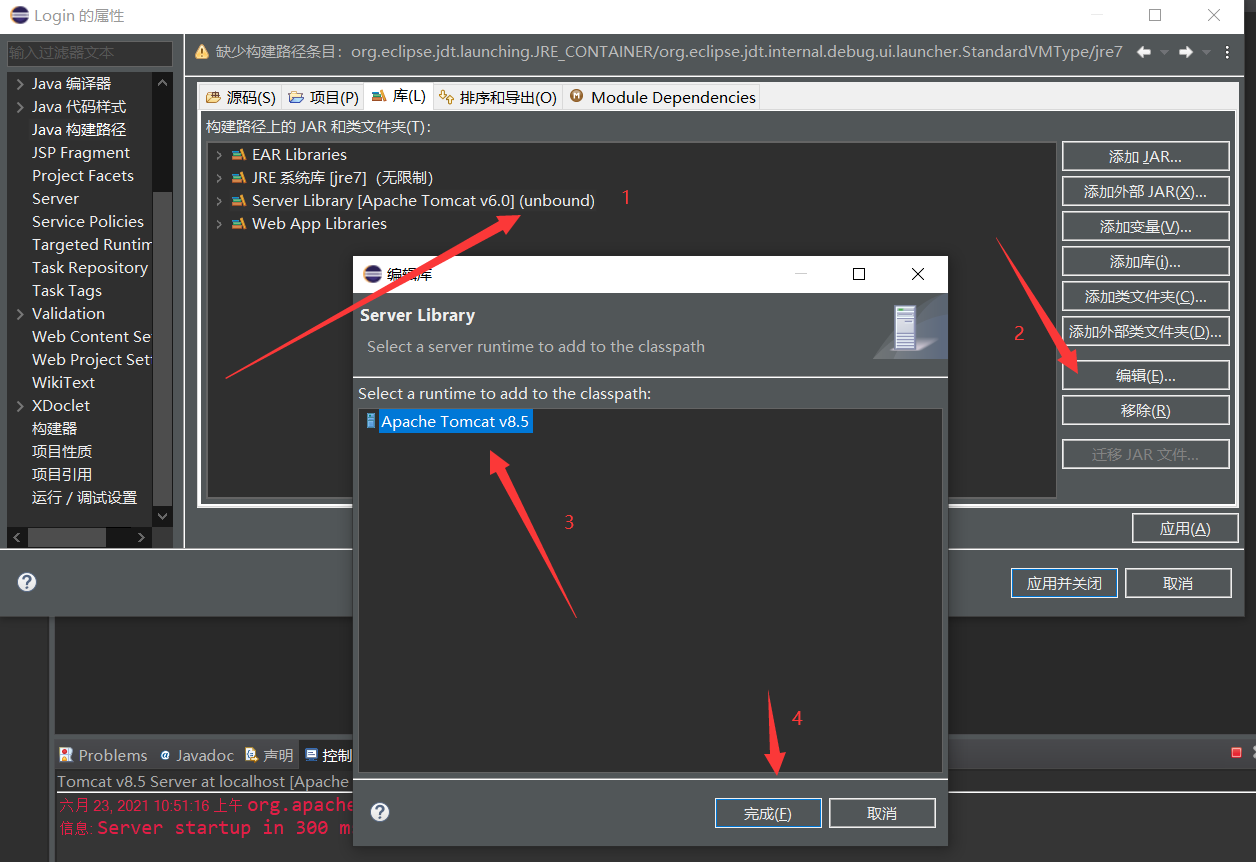Click the 应用并关闭 button
This screenshot has height=862, width=1256.
coord(1064,583)
